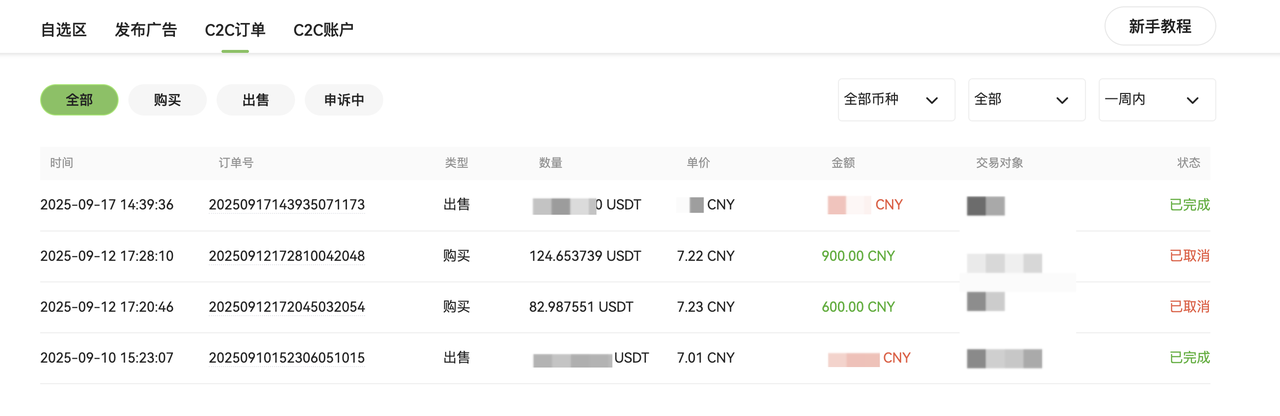Open order 20250912172810042048
This screenshot has width=1280, height=416.
(x=286, y=256)
